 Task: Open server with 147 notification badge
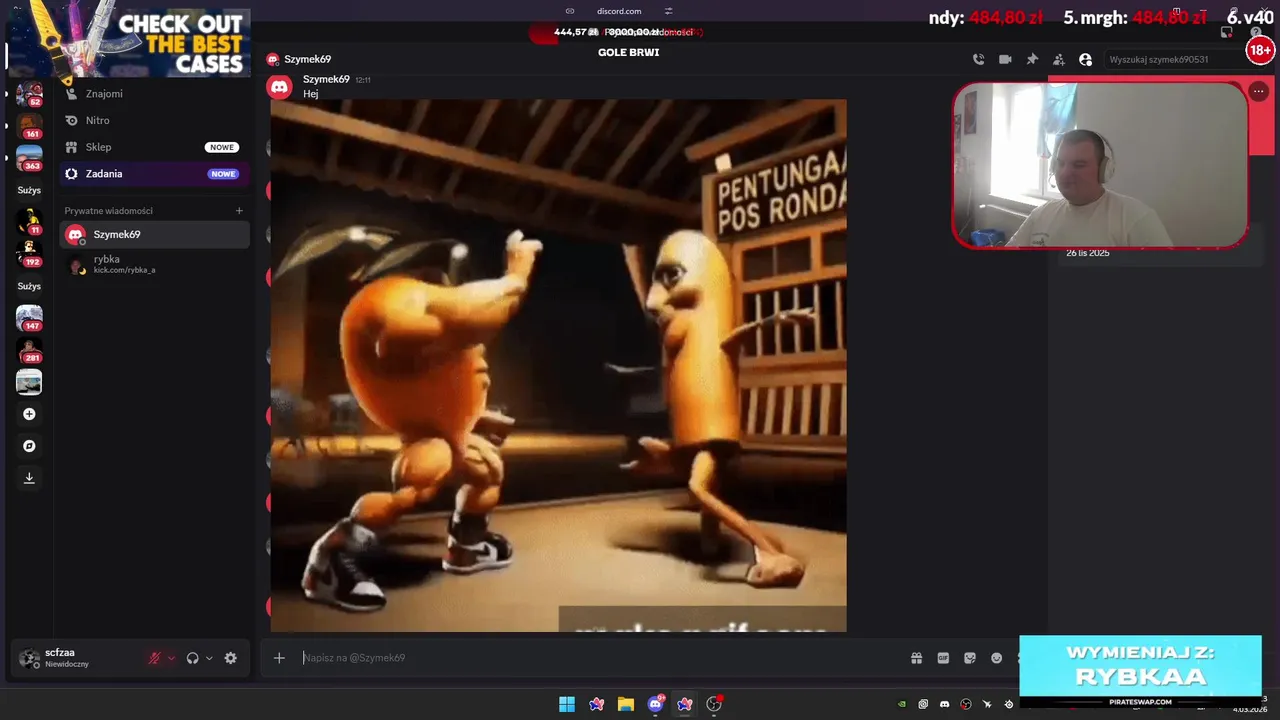coord(29,318)
